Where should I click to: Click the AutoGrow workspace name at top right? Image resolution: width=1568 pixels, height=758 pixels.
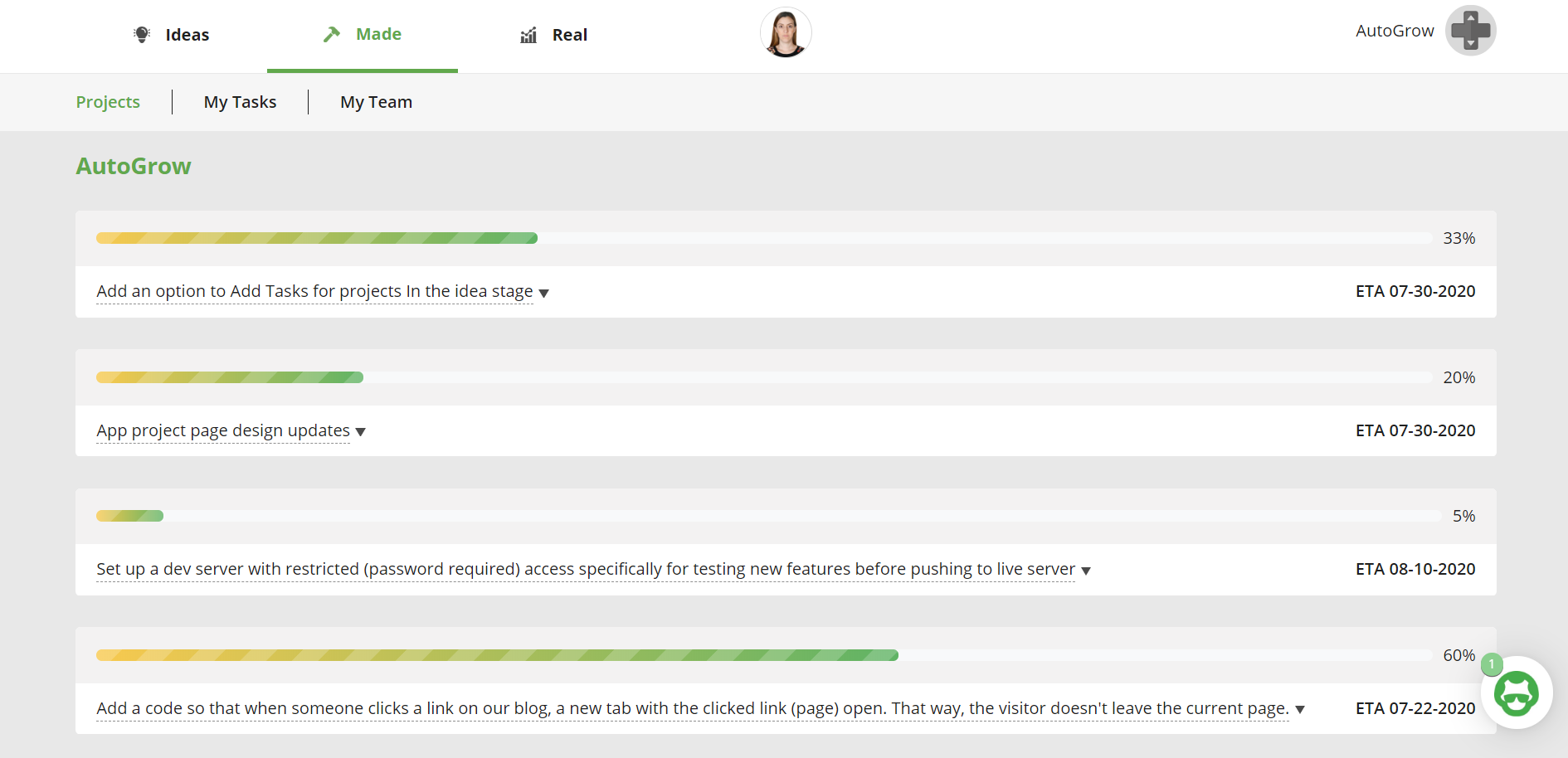1395,31
